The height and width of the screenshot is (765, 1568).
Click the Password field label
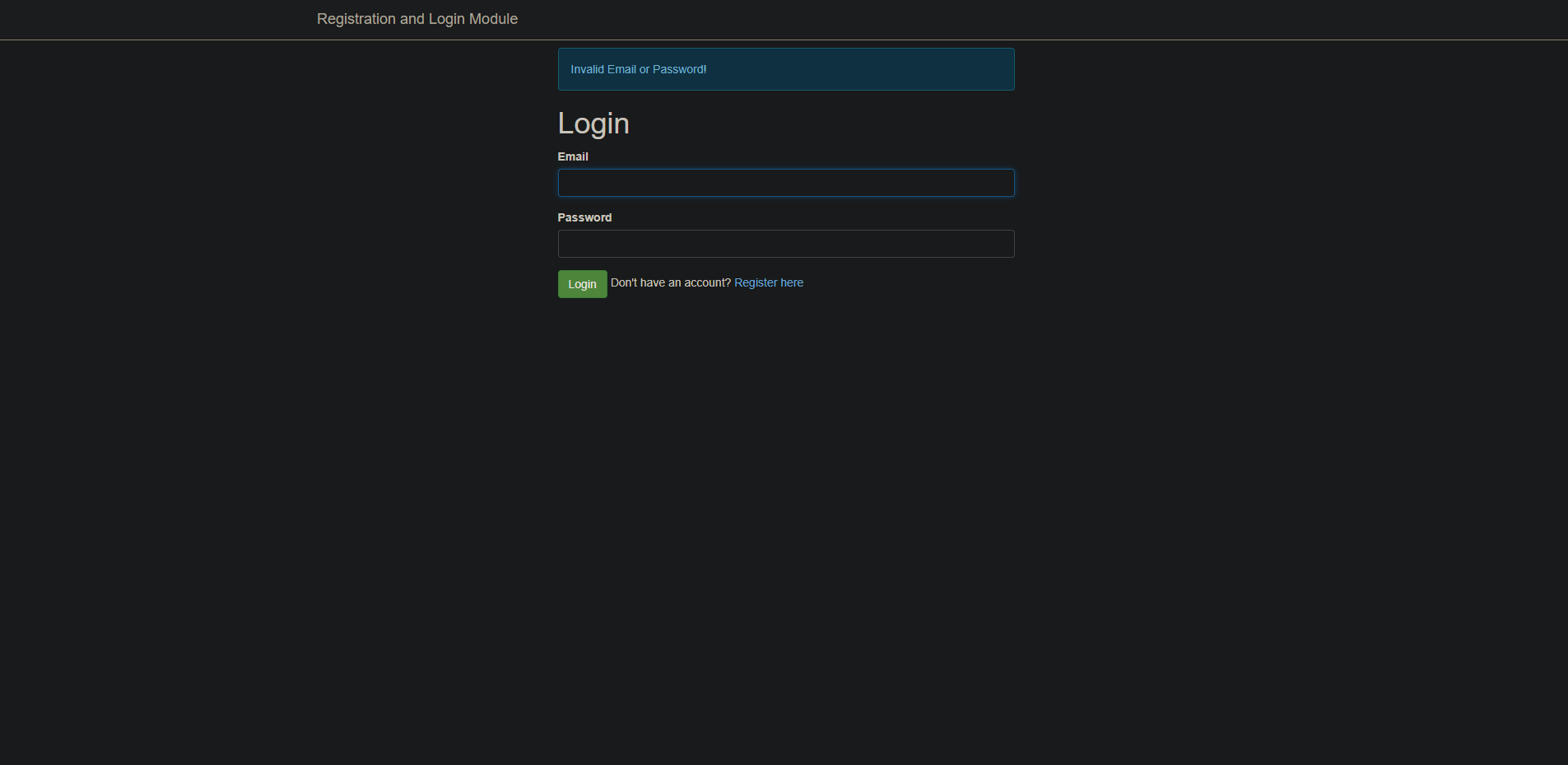(584, 217)
